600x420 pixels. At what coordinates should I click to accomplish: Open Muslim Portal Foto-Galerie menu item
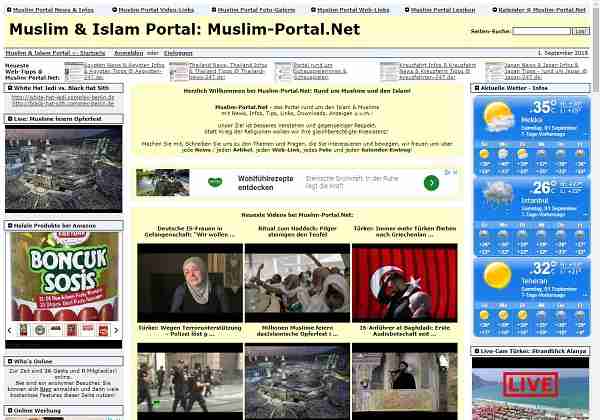click(256, 10)
